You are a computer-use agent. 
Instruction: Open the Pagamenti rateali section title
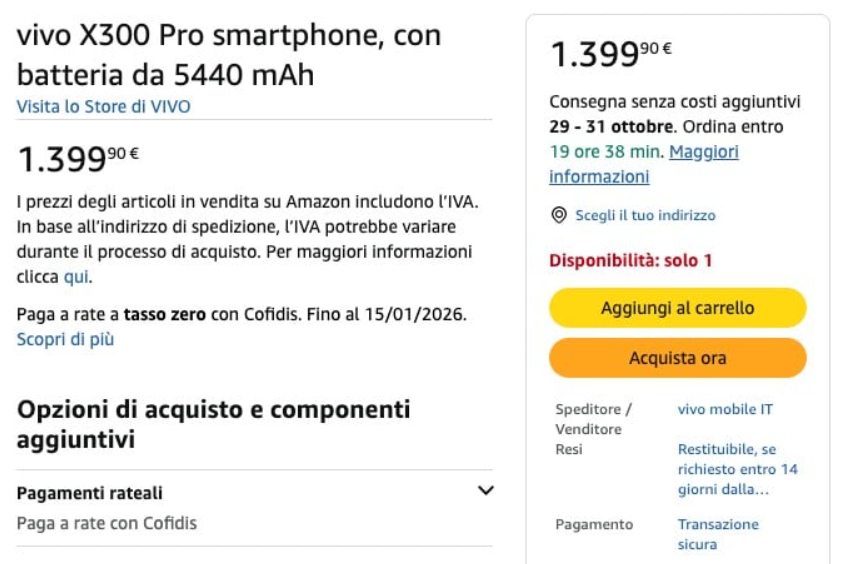90,493
